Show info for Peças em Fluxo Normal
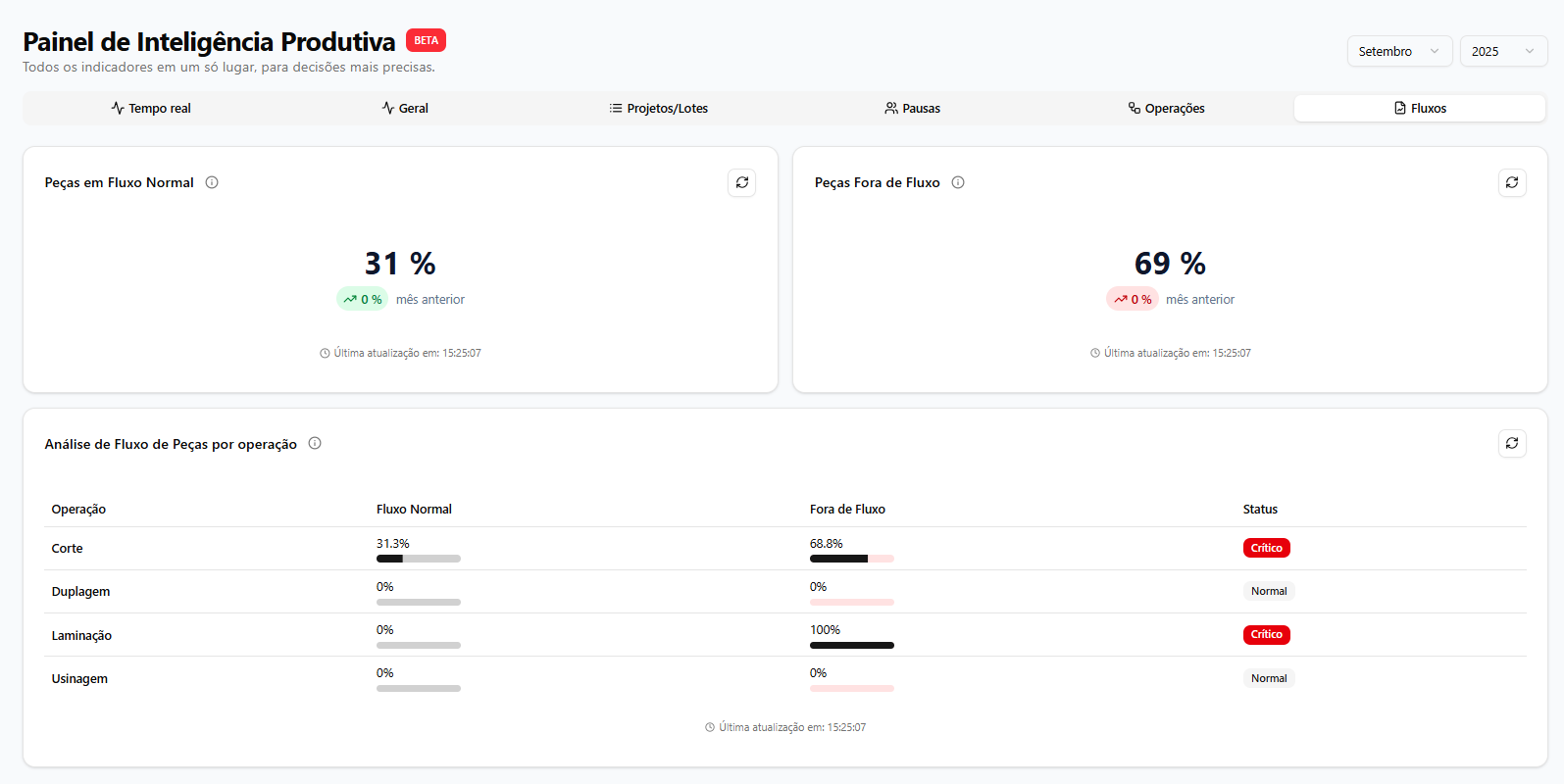Image resolution: width=1564 pixels, height=784 pixels. pyautogui.click(x=212, y=182)
